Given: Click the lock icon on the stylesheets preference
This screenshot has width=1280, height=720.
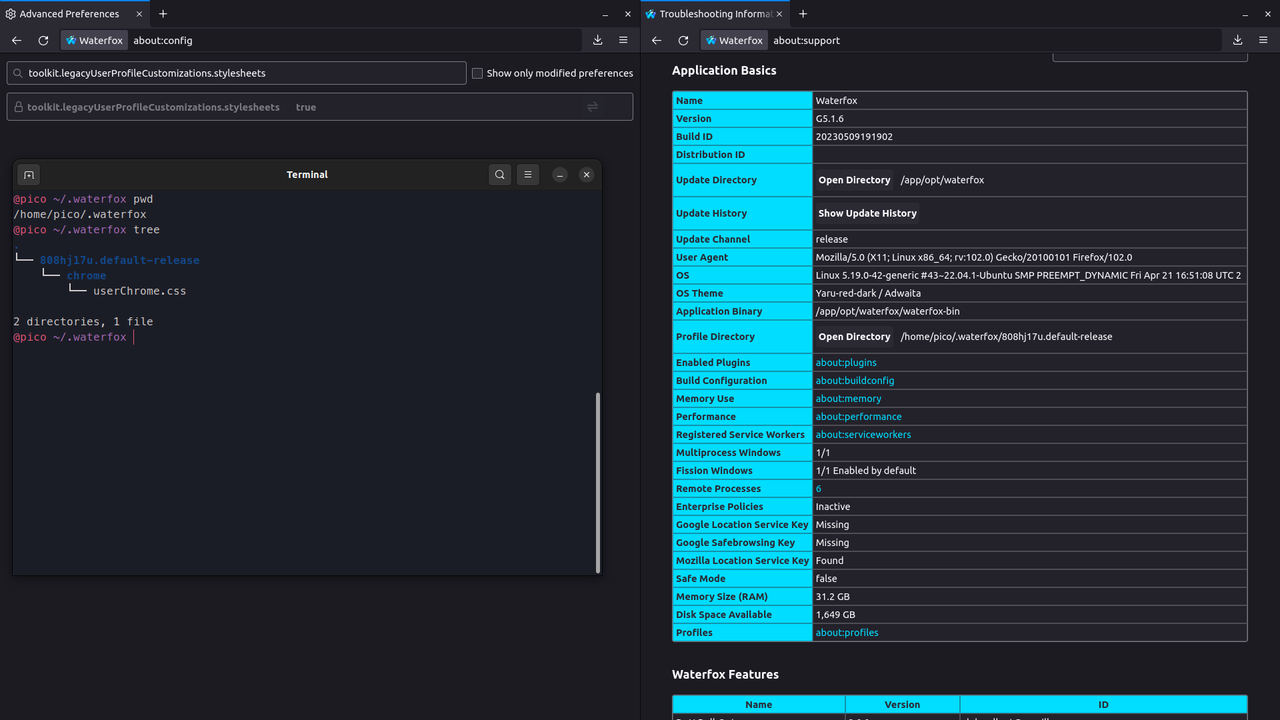Looking at the screenshot, I should click(x=18, y=107).
